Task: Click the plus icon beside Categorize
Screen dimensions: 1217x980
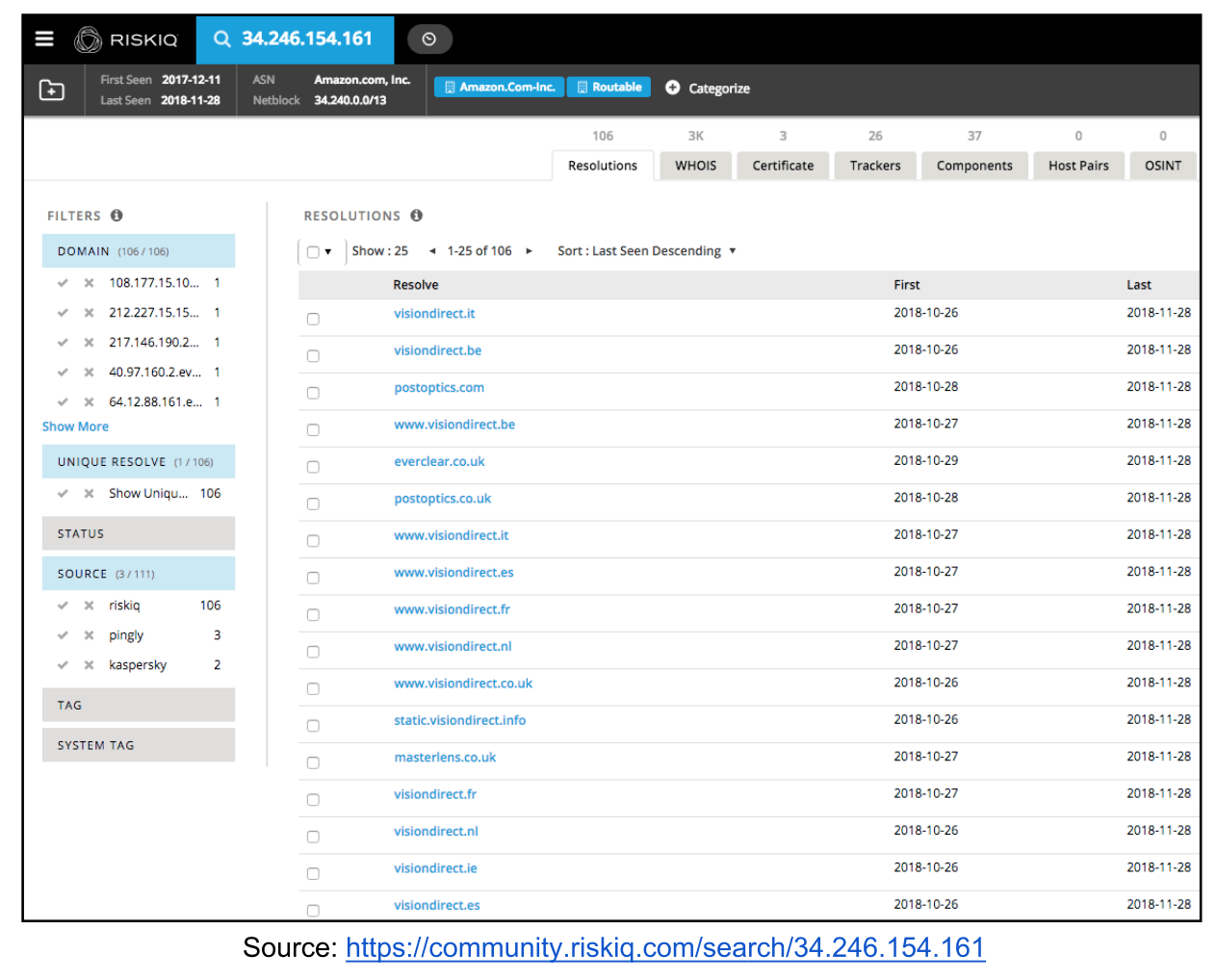Action: (672, 88)
